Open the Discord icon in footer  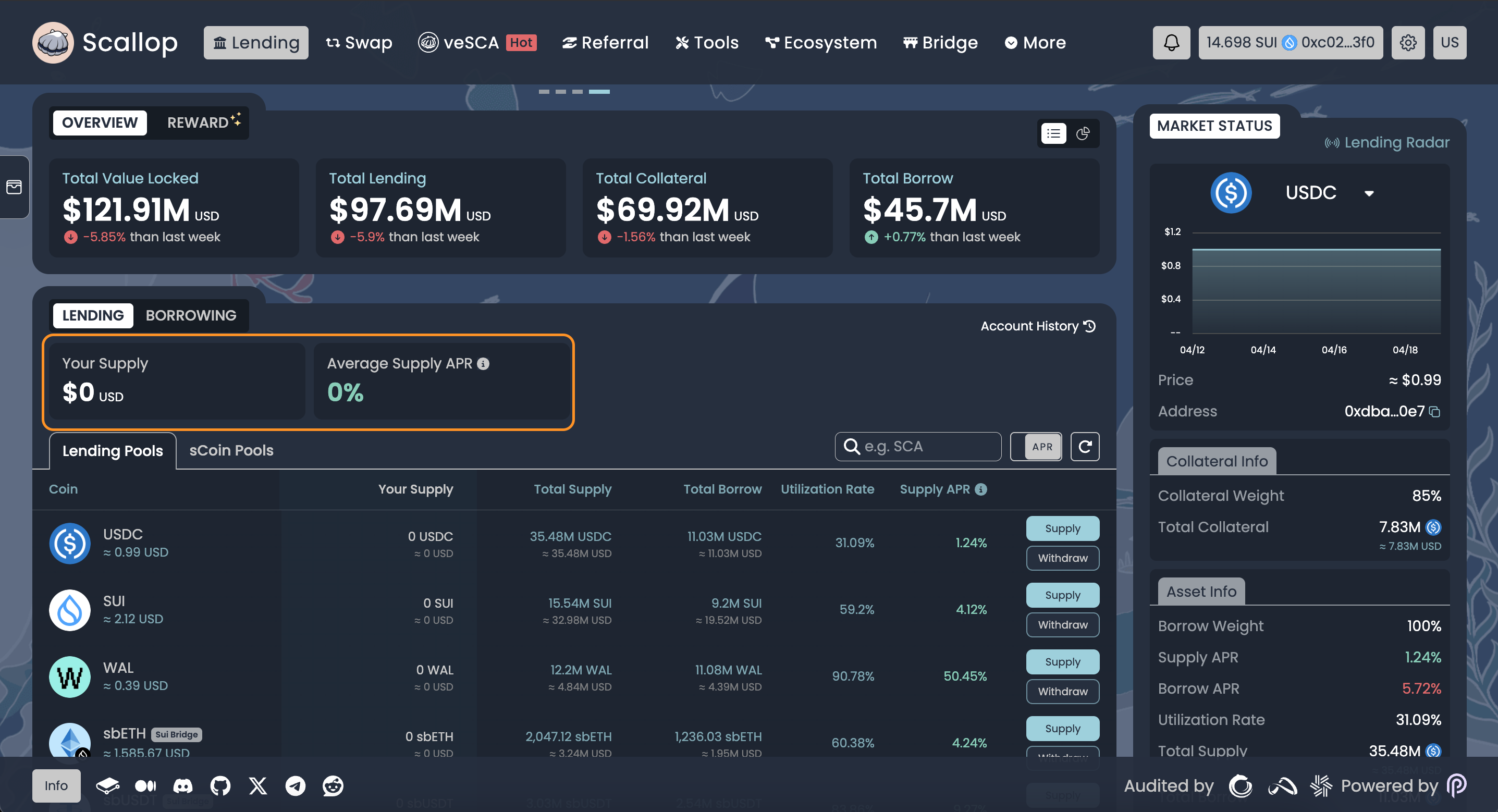tap(182, 786)
